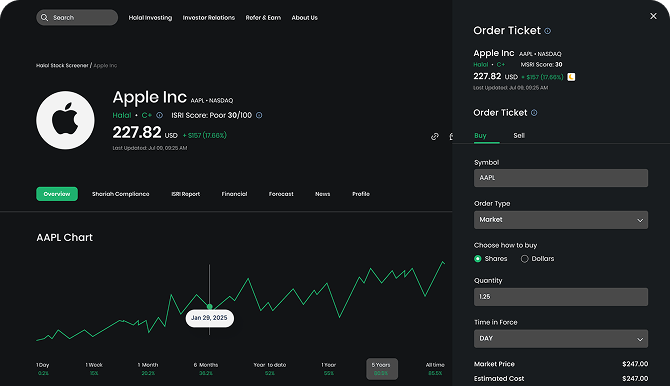This screenshot has width=670, height=386.
Task: Open Refer & Earn menu
Action: click(x=263, y=18)
